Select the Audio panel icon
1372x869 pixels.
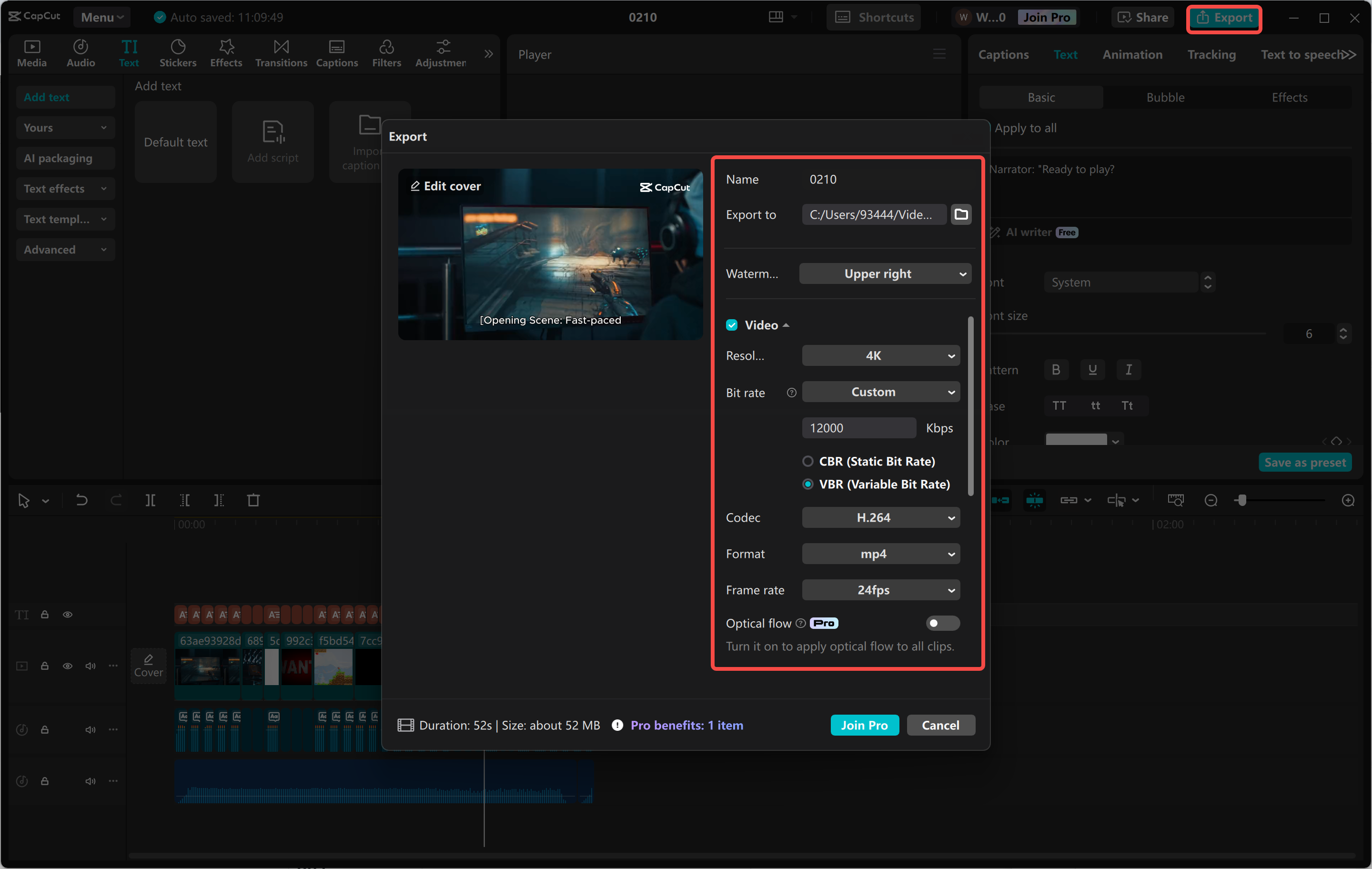click(81, 53)
